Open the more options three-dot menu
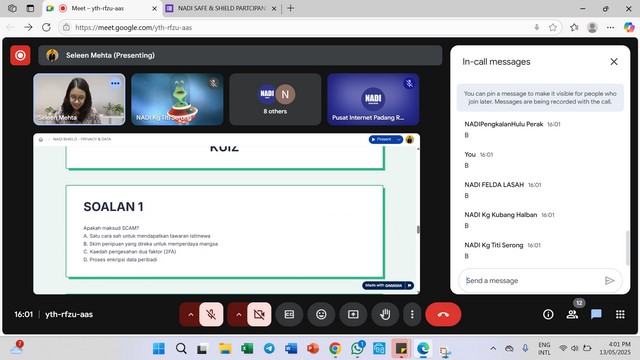The width and height of the screenshot is (640, 360). pyautogui.click(x=412, y=314)
